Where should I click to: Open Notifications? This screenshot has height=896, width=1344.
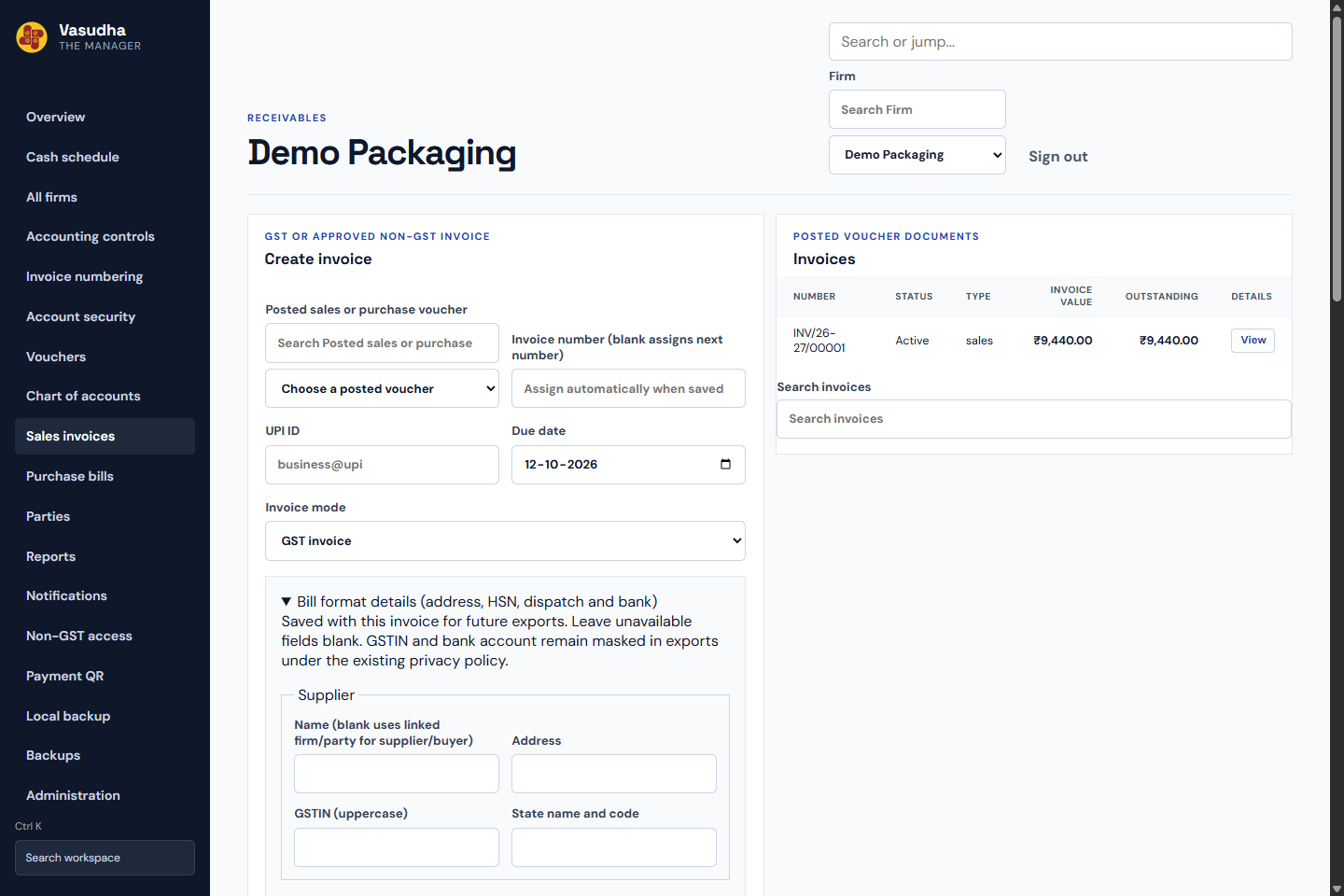point(105,595)
